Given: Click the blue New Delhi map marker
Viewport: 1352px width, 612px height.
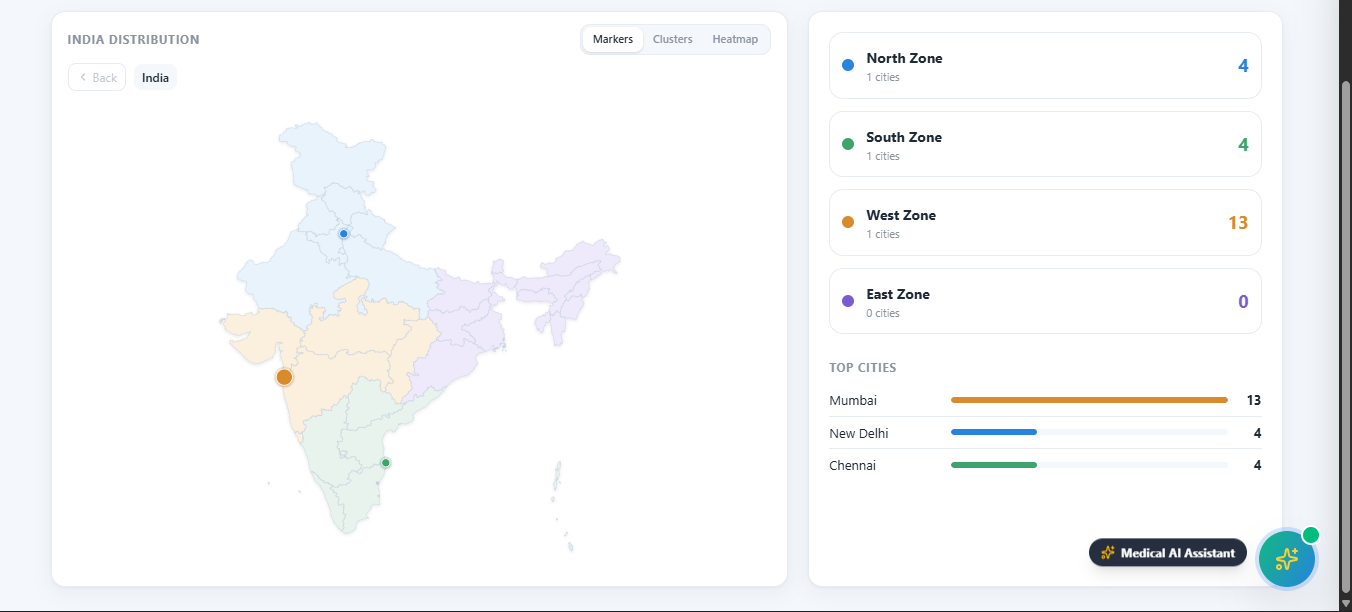Looking at the screenshot, I should tap(343, 233).
